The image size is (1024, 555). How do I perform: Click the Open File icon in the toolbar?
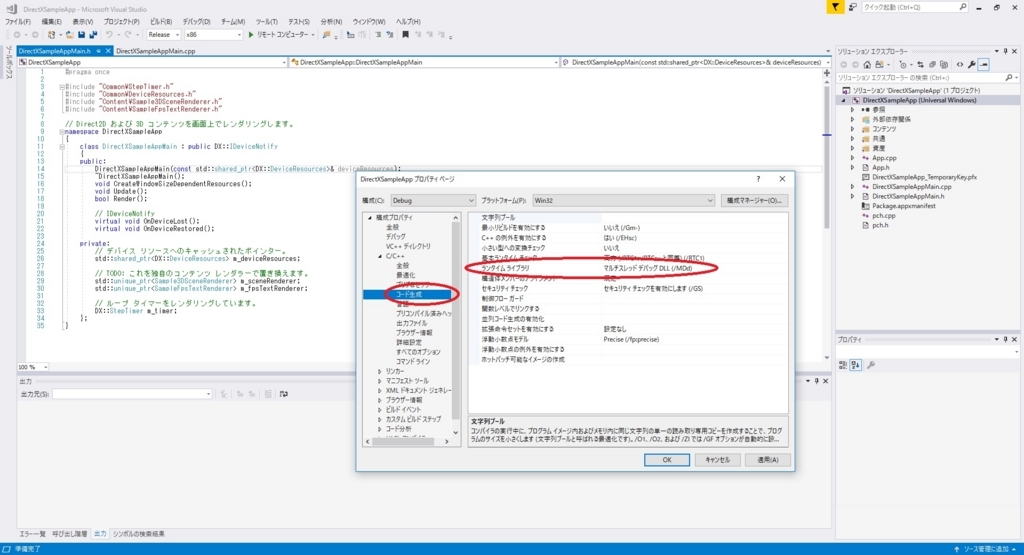pyautogui.click(x=69, y=35)
